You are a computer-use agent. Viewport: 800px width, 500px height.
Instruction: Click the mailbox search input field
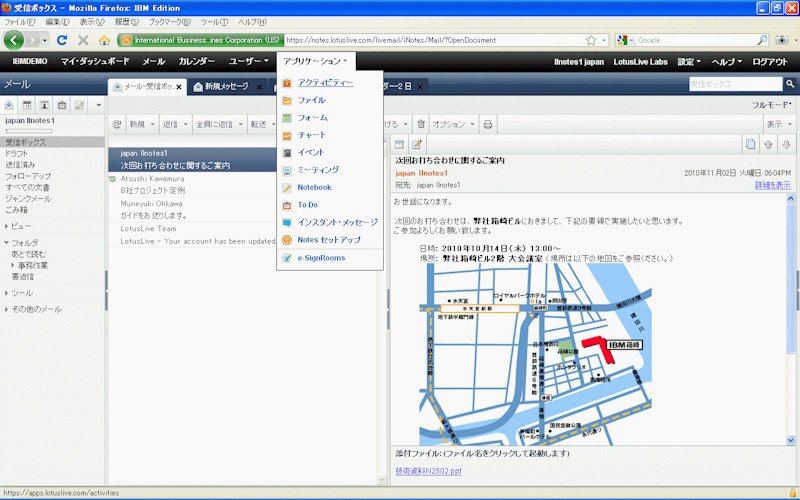[735, 84]
